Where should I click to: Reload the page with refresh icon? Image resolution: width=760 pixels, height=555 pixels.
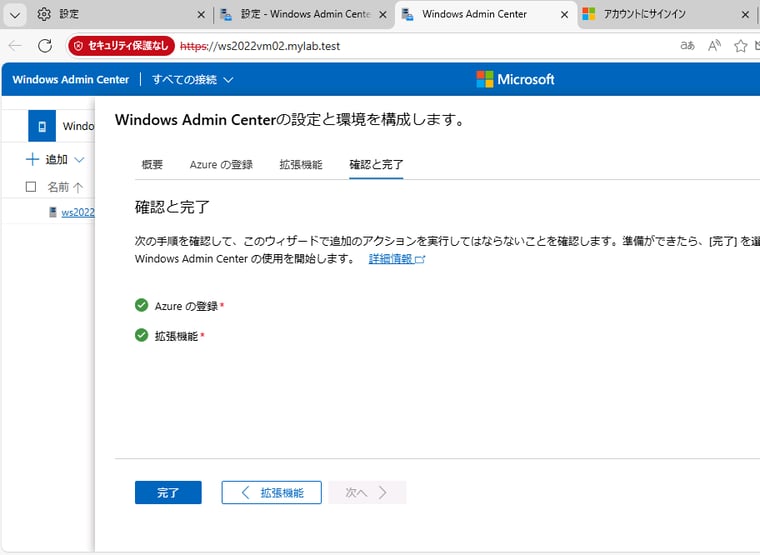pos(45,46)
